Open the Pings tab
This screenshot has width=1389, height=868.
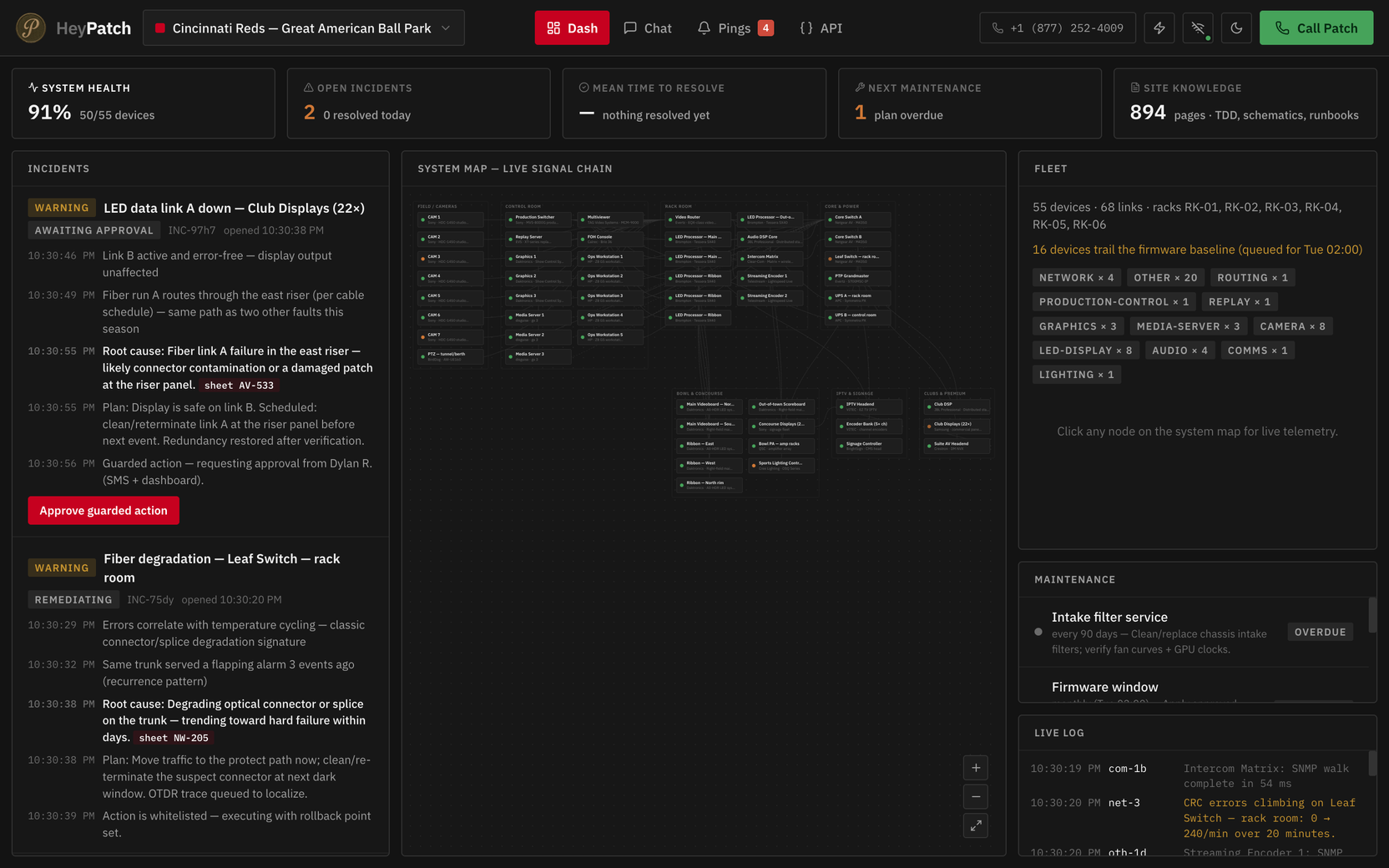tap(735, 28)
